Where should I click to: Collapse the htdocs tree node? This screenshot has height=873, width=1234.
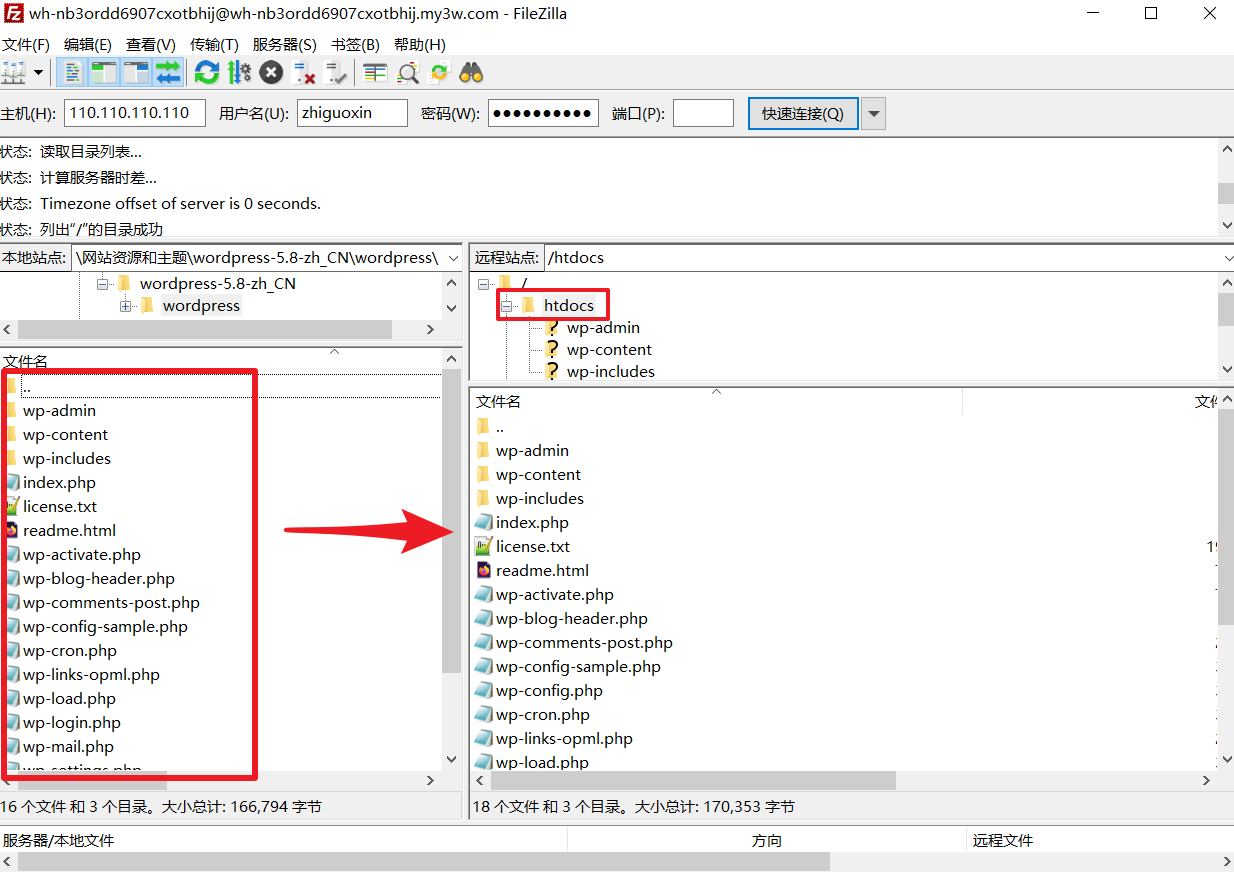pyautogui.click(x=506, y=306)
